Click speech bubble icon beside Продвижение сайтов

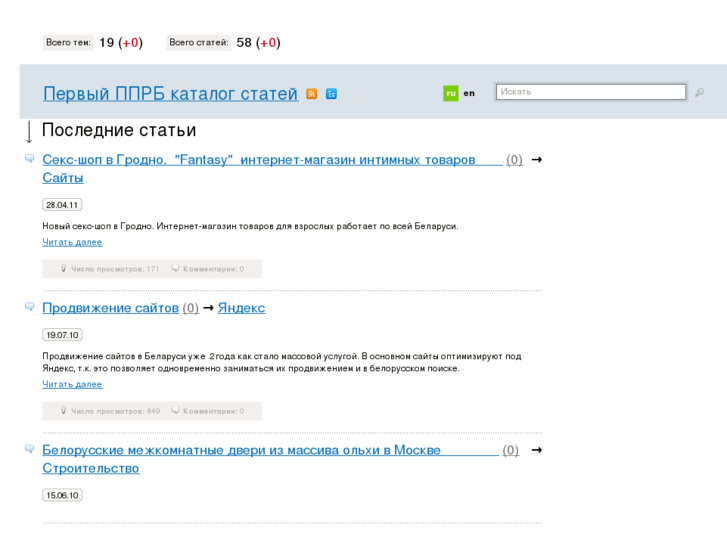coord(29,307)
